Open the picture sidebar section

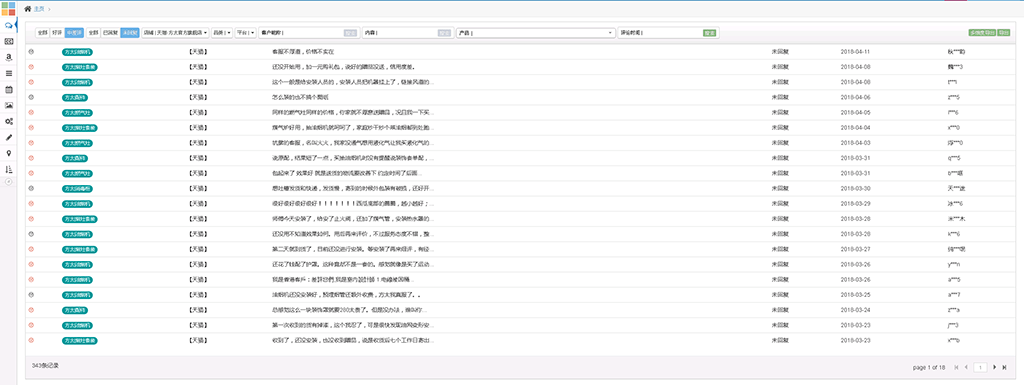pos(8,105)
